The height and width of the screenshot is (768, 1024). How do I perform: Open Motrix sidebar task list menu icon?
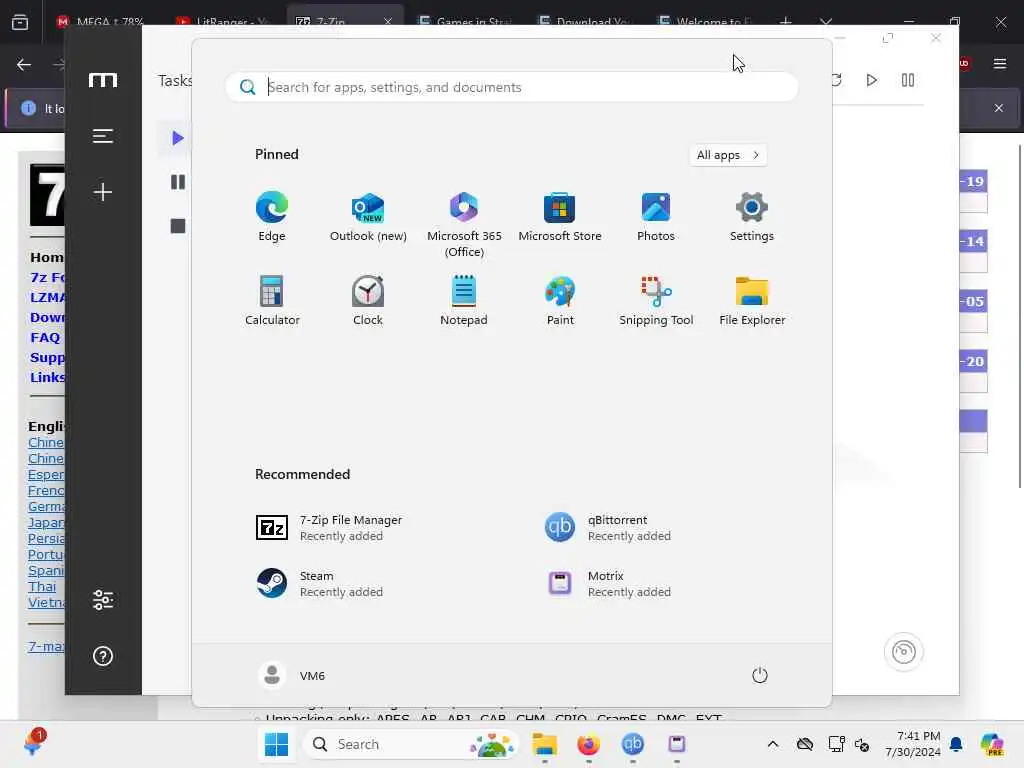pyautogui.click(x=103, y=136)
